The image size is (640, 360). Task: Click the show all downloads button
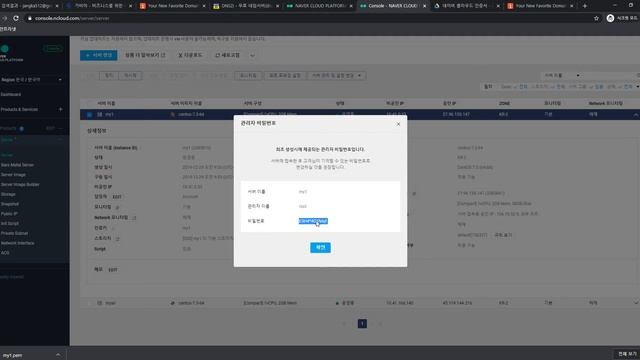click(x=627, y=354)
